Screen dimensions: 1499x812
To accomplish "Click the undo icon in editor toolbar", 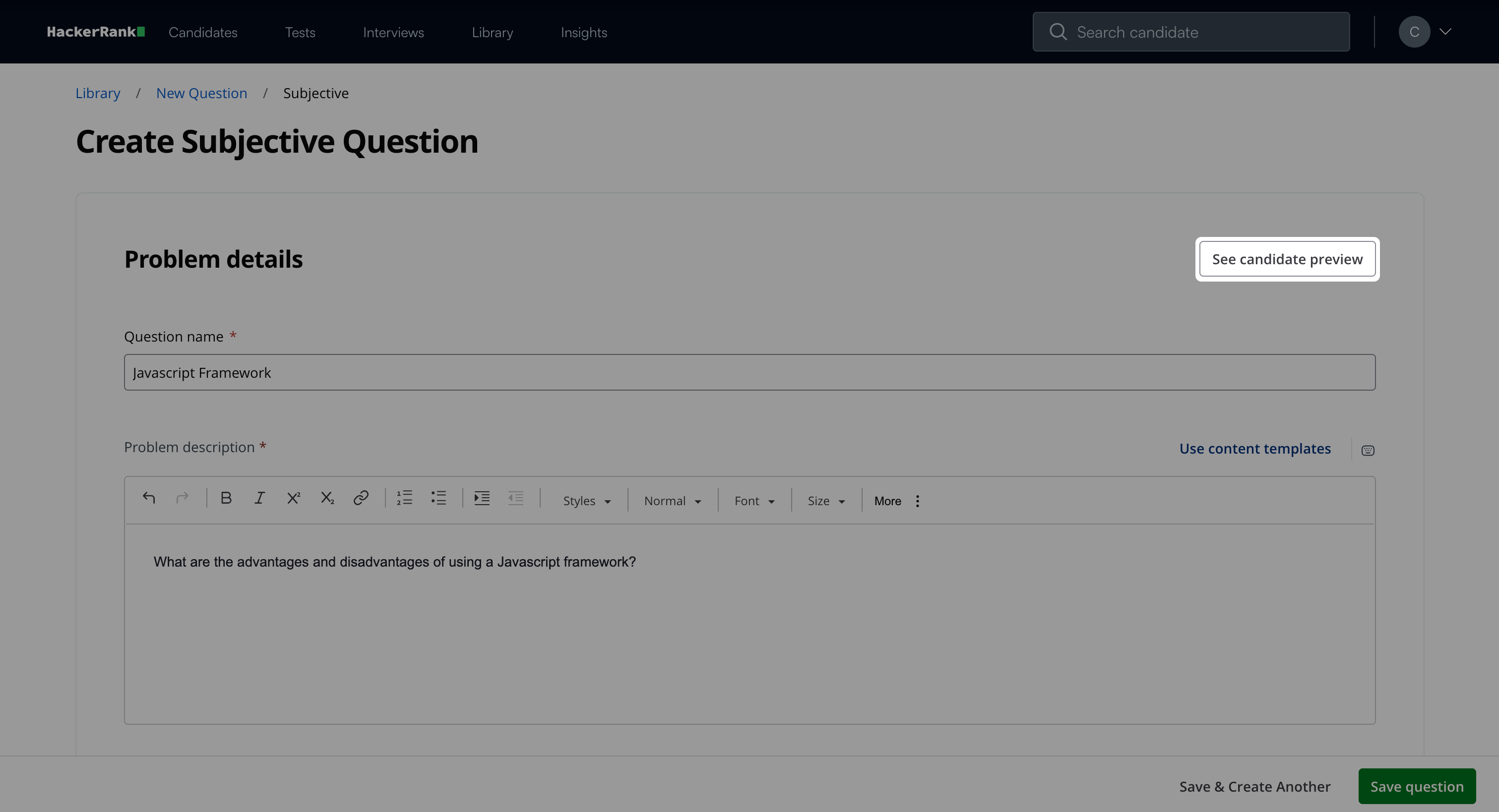I will (149, 499).
